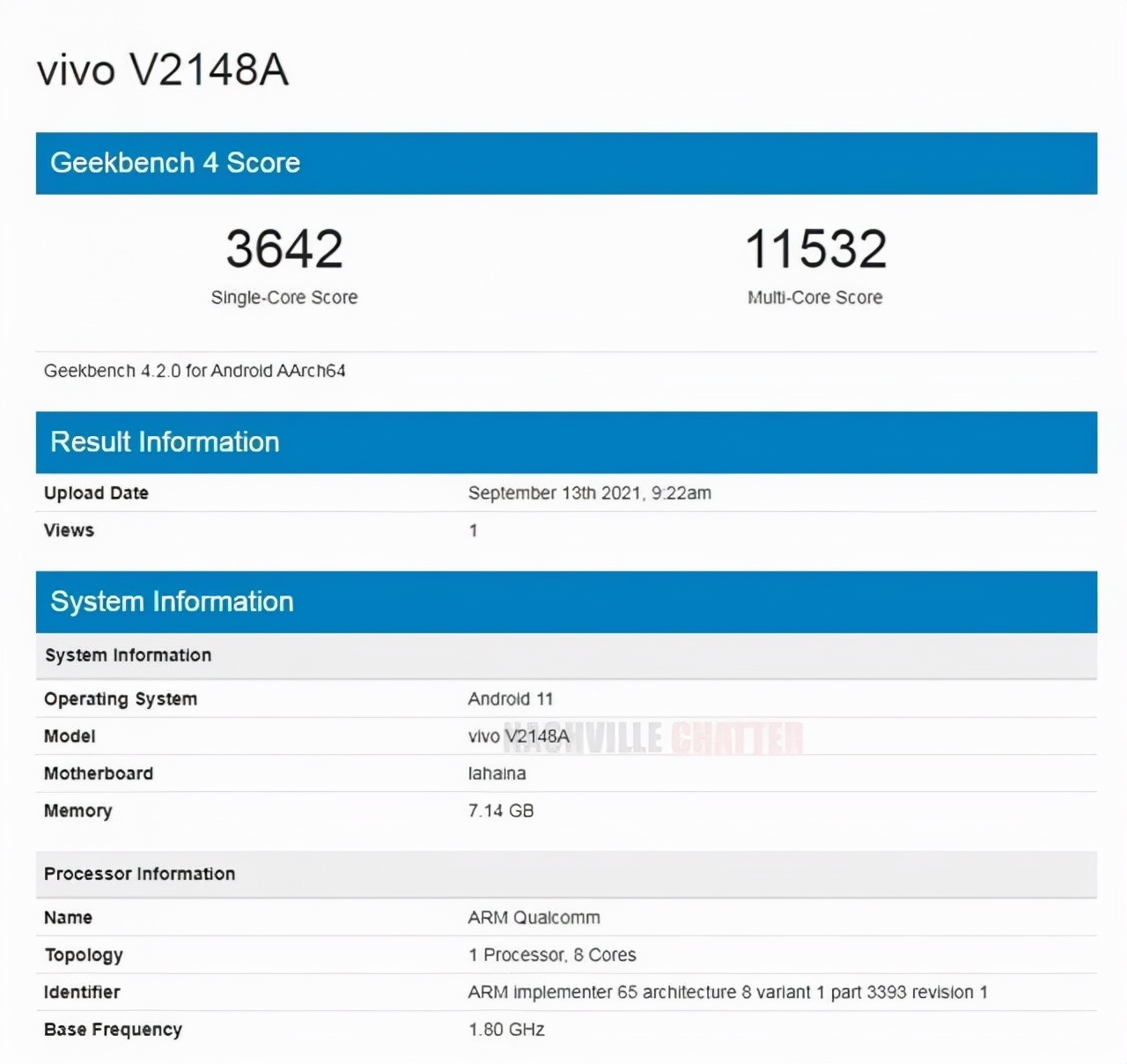Viewport: 1127px width, 1064px height.
Task: Click the Multi-Core Score label
Action: tap(815, 298)
